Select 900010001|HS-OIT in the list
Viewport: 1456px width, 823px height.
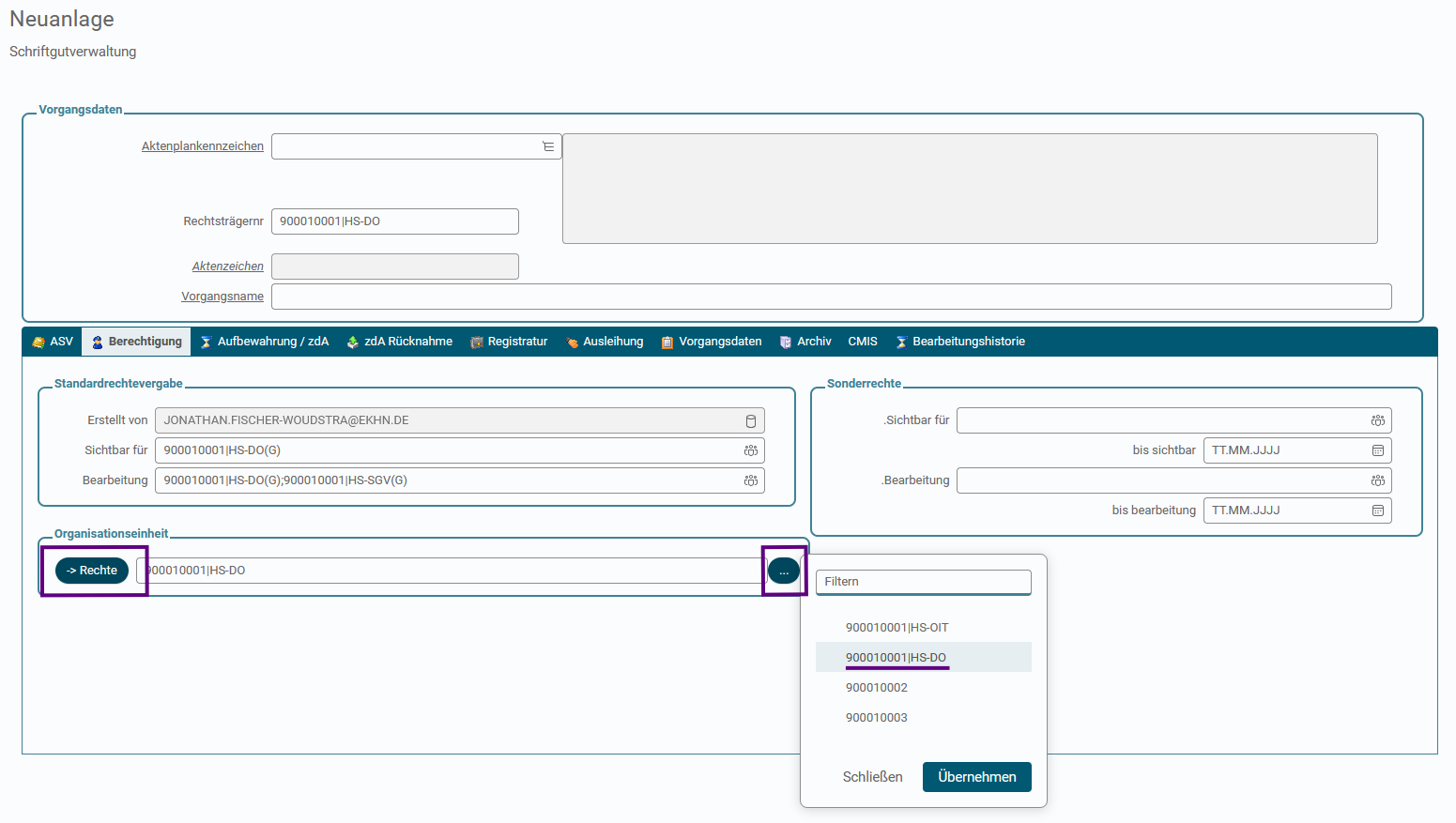pos(924,627)
